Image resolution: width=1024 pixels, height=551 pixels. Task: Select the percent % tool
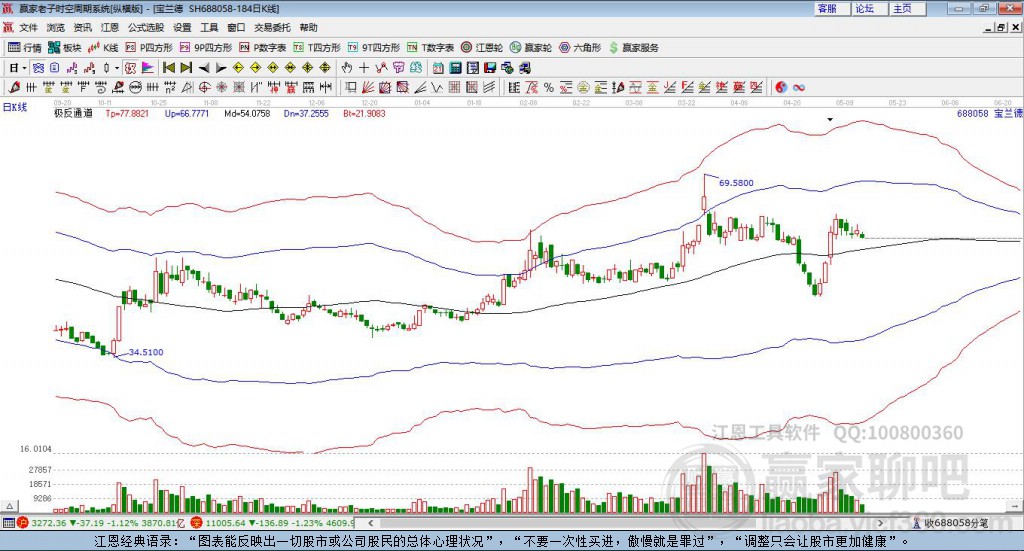(x=549, y=87)
